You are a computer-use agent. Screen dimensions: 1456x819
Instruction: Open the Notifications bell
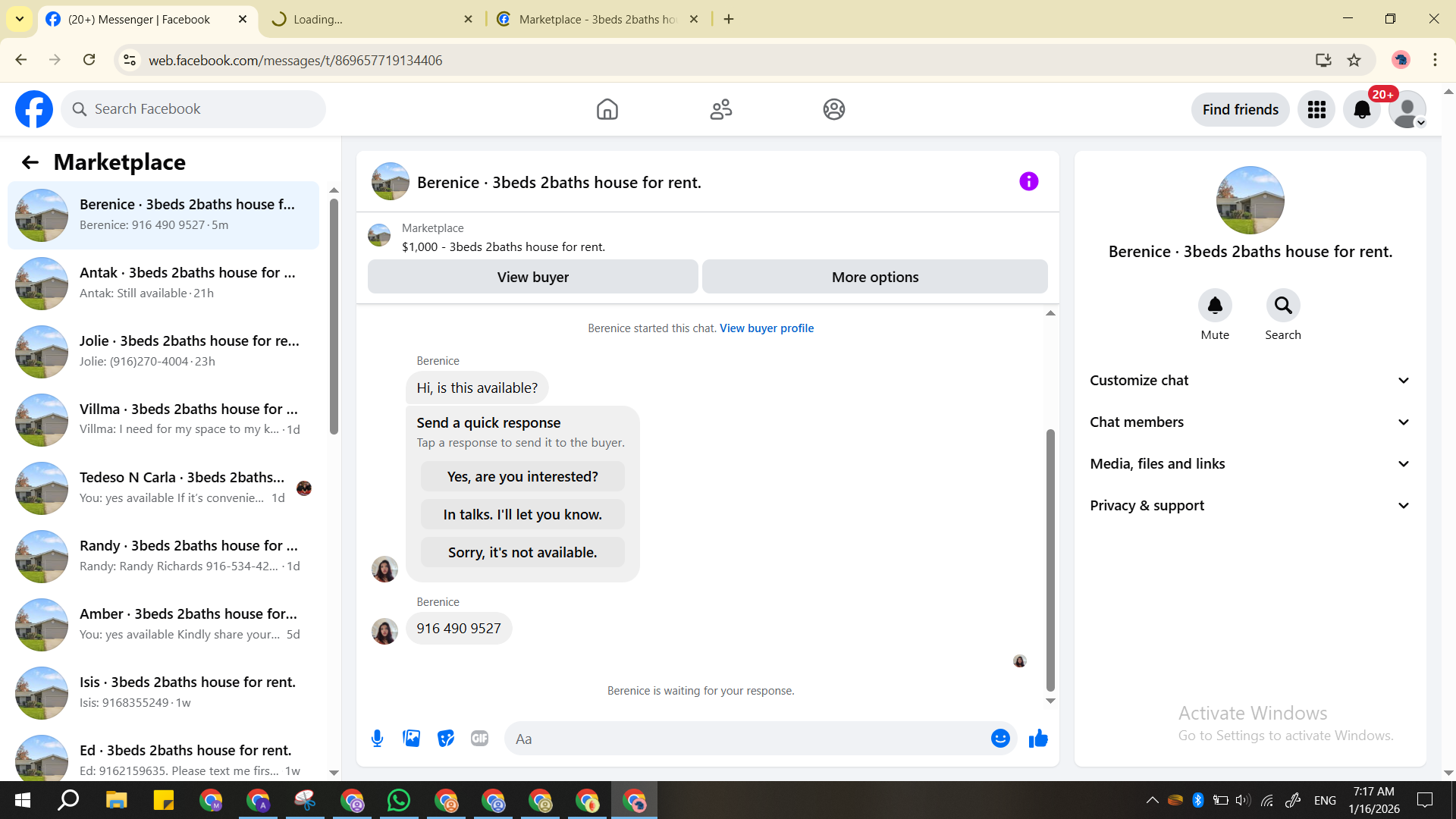(x=1362, y=110)
